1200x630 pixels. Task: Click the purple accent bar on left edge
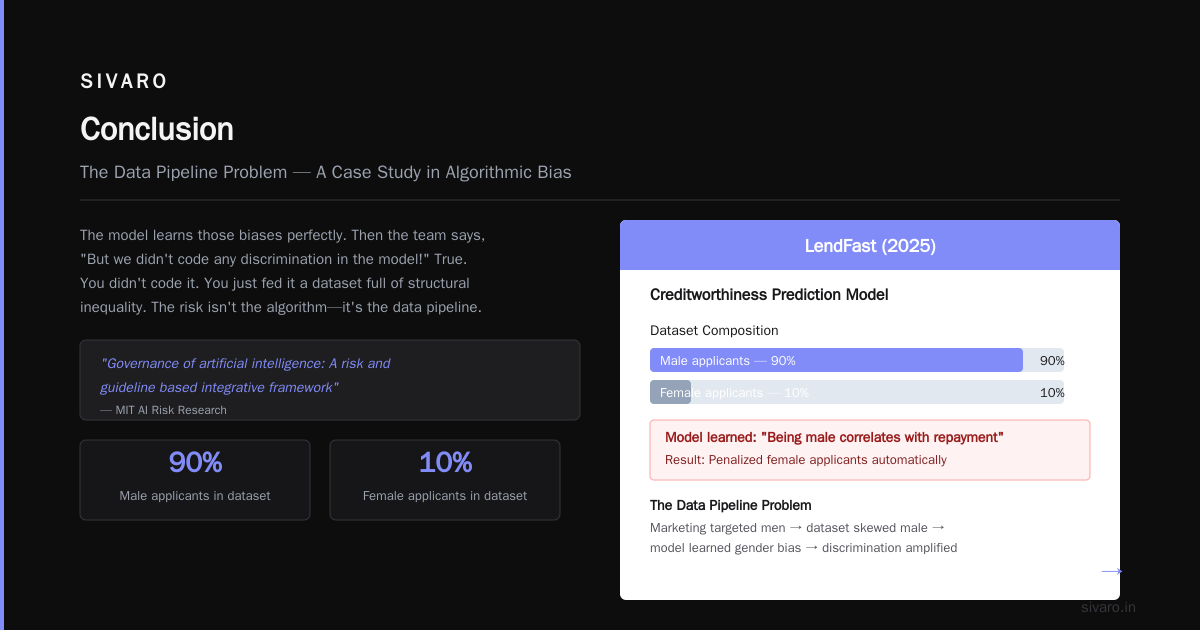[x=2, y=315]
